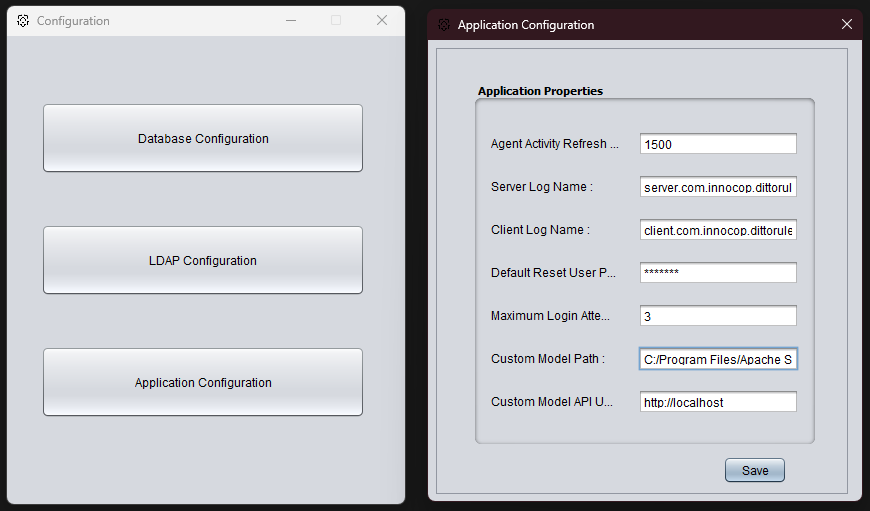
Task: Click into the Server Log Name field
Action: [x=718, y=187]
